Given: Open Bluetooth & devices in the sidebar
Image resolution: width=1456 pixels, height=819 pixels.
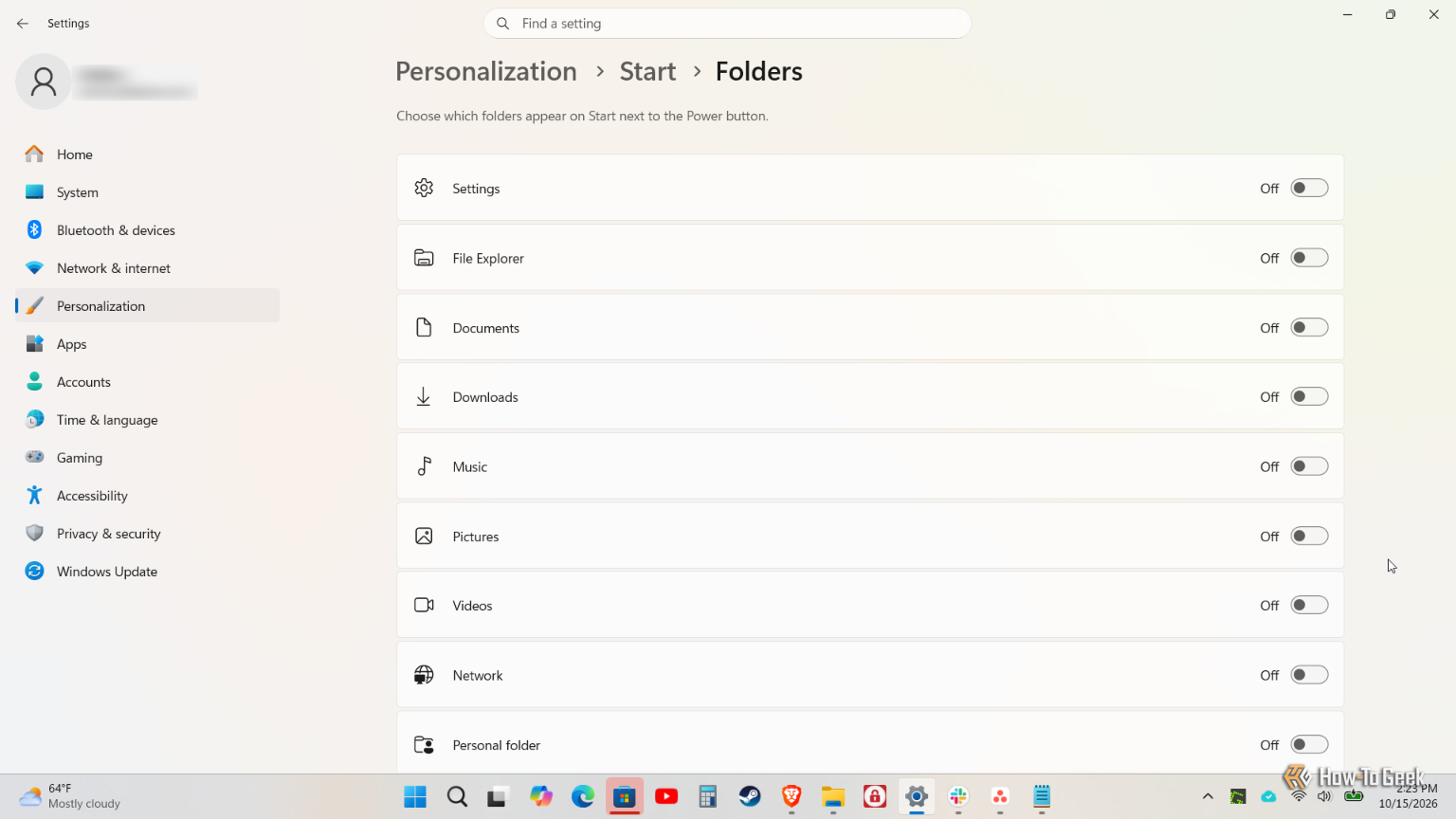Looking at the screenshot, I should (147, 230).
